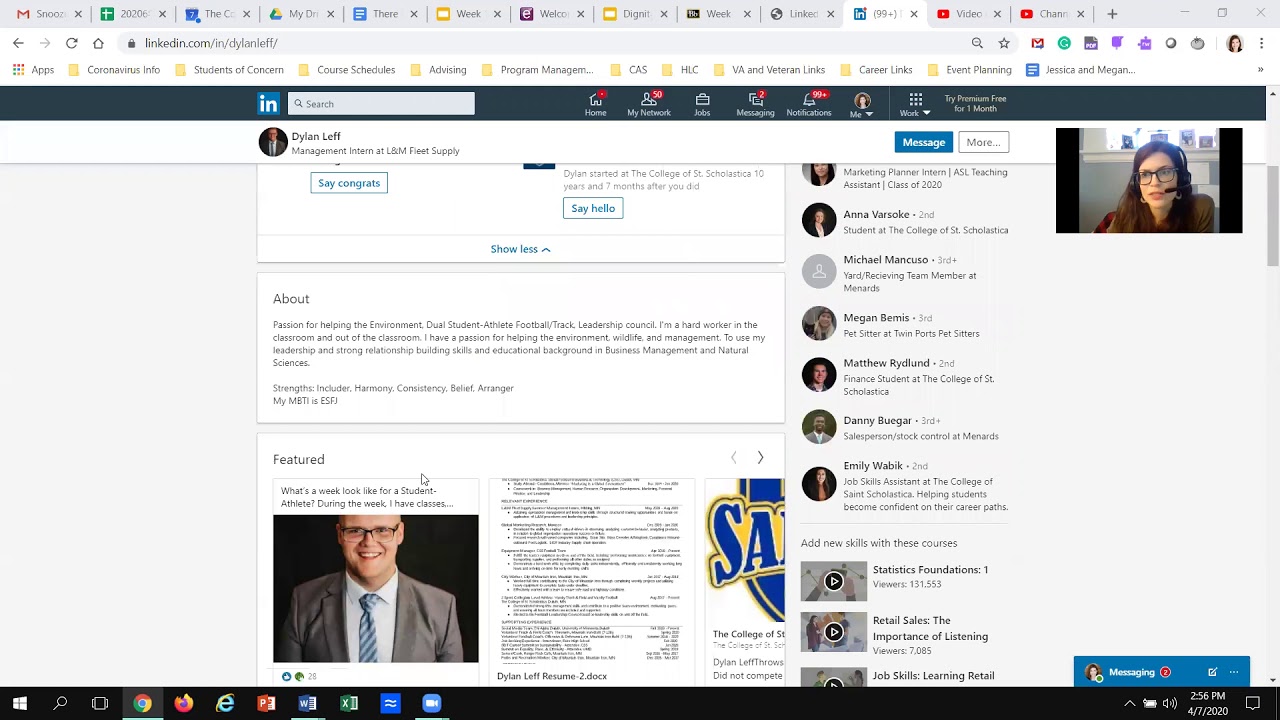Open Coronavirus Info bookmark folder
Viewport: 1280px width, 720px height.
pos(113,70)
